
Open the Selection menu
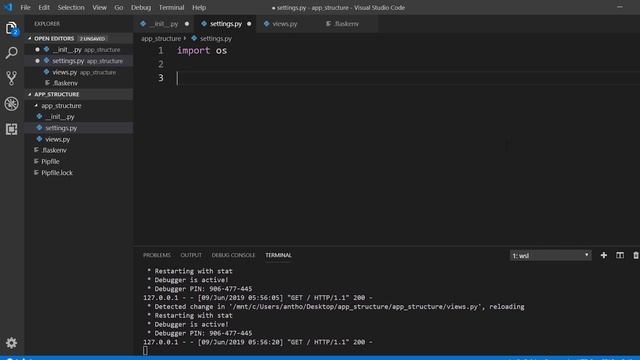tap(71, 7)
